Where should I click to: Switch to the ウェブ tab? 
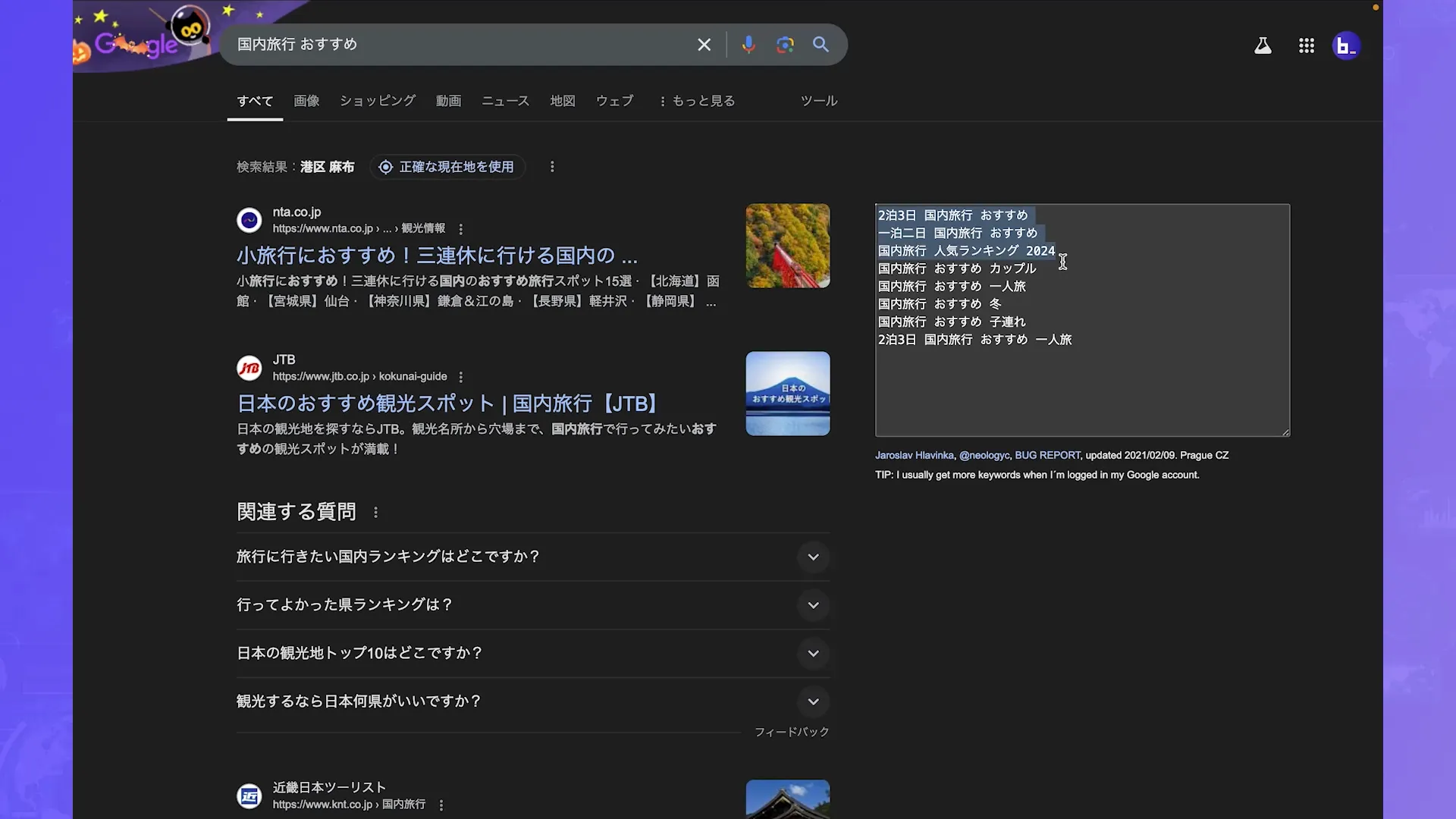[614, 101]
